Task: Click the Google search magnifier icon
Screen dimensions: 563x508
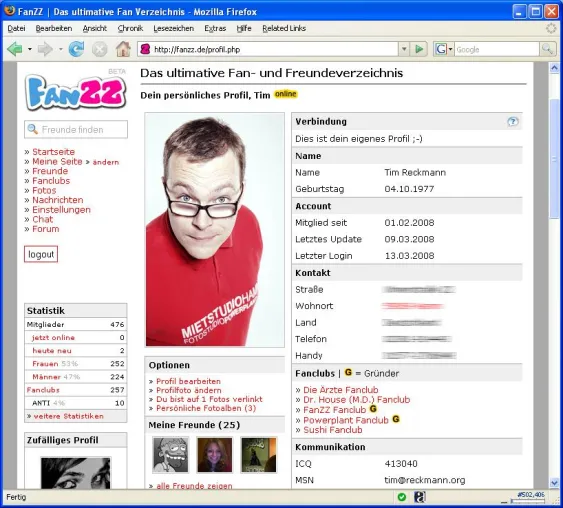Action: click(547, 49)
